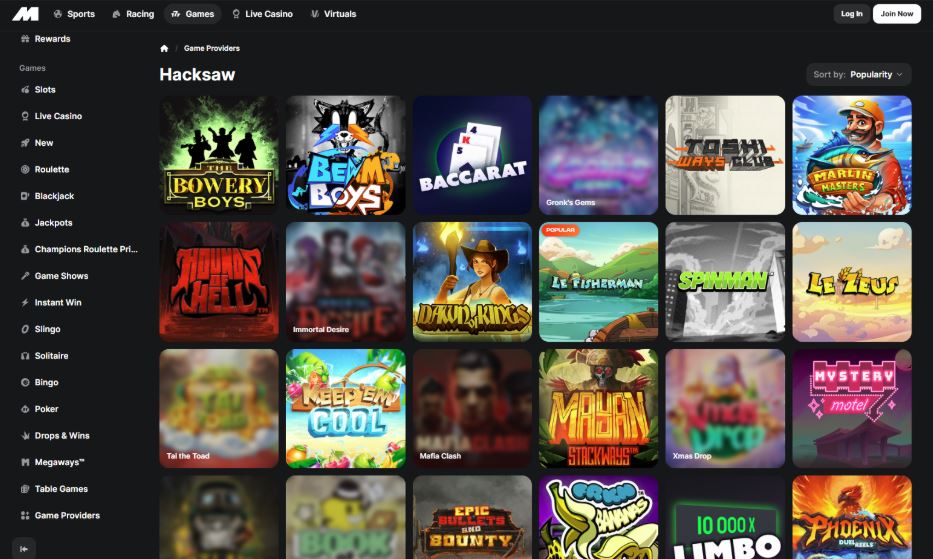Image resolution: width=933 pixels, height=559 pixels.
Task: Click the New rocket icon
Action: tap(25, 143)
